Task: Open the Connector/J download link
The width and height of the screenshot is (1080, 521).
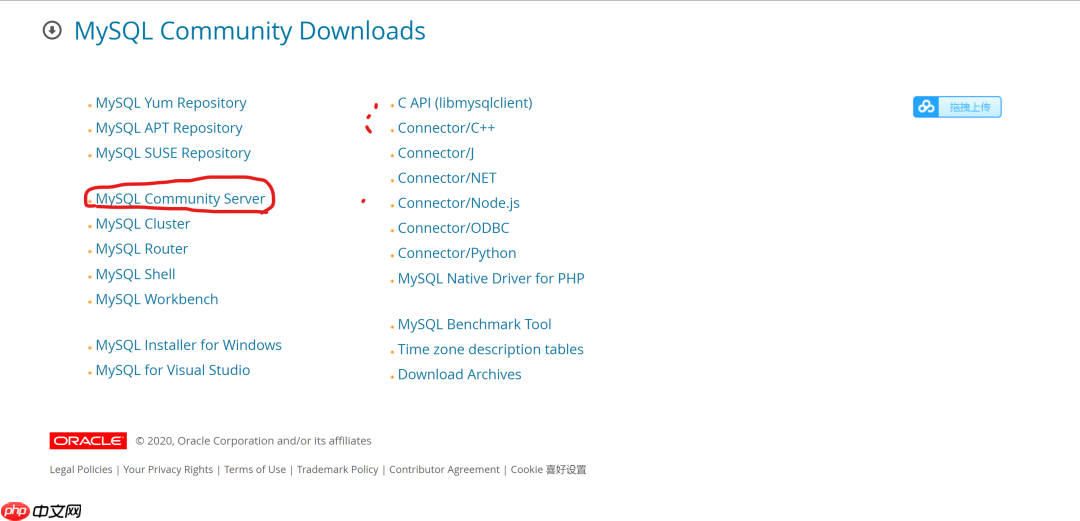Action: pyautogui.click(x=436, y=153)
